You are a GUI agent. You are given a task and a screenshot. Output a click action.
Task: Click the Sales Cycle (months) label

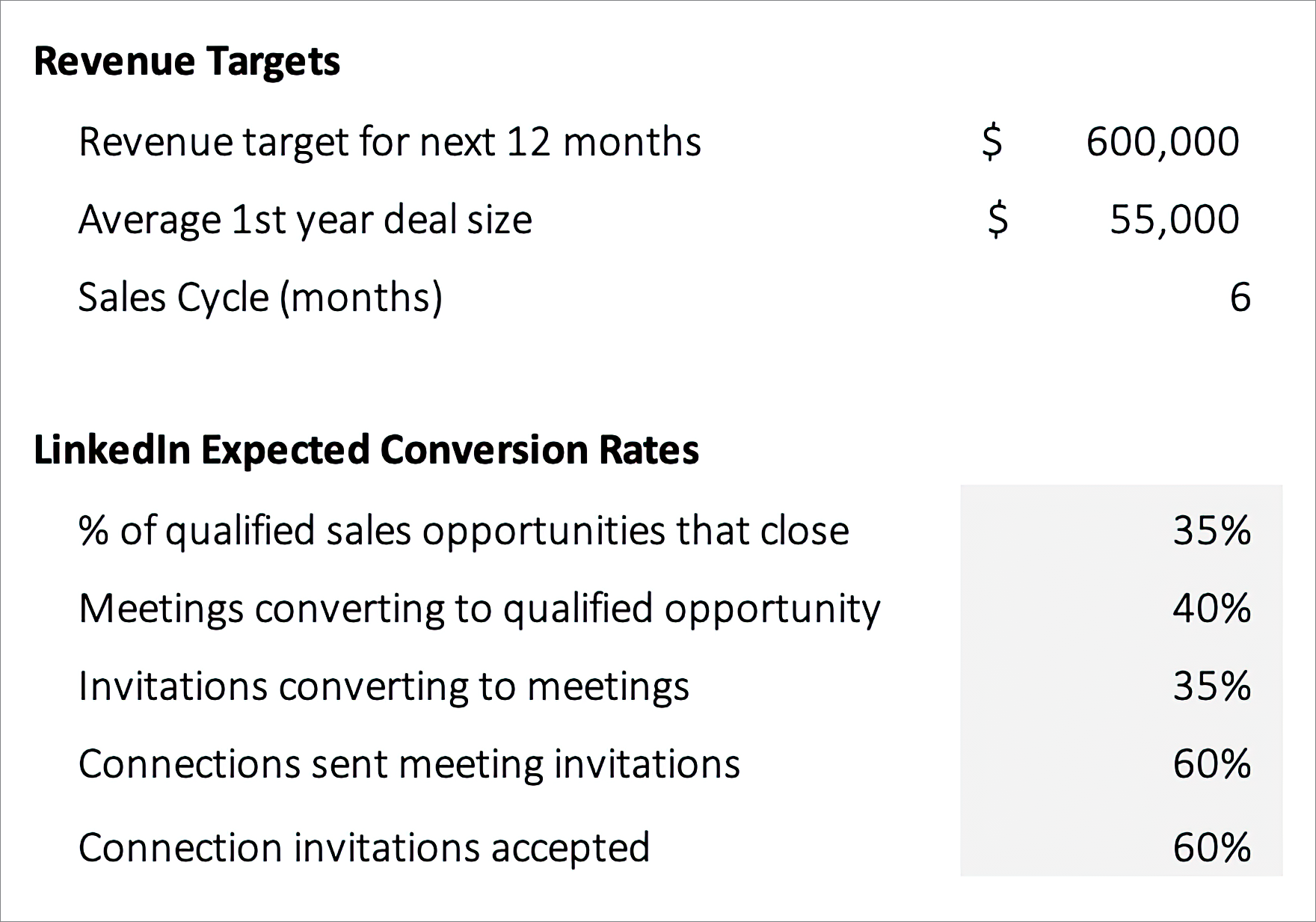(x=260, y=298)
